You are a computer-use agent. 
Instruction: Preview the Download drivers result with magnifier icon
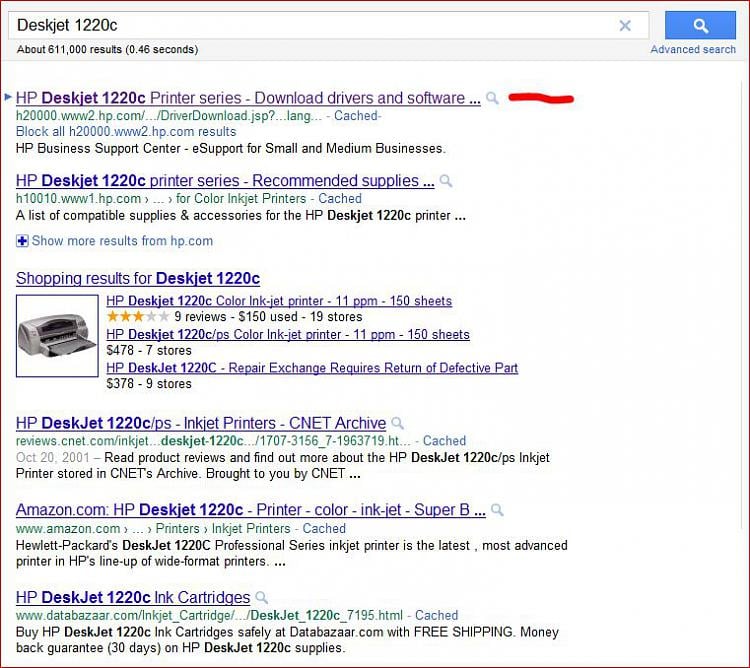(x=492, y=99)
